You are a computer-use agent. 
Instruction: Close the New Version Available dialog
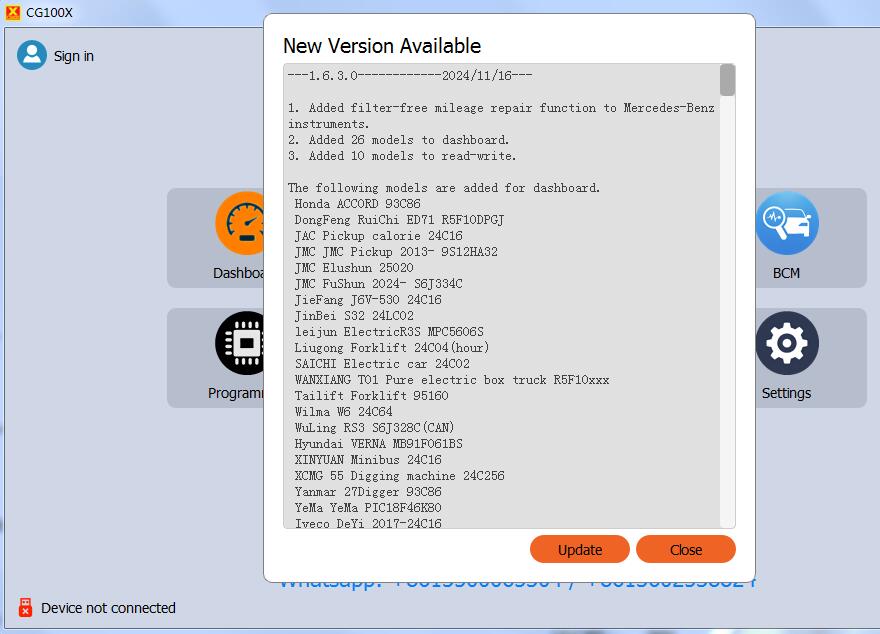[685, 549]
